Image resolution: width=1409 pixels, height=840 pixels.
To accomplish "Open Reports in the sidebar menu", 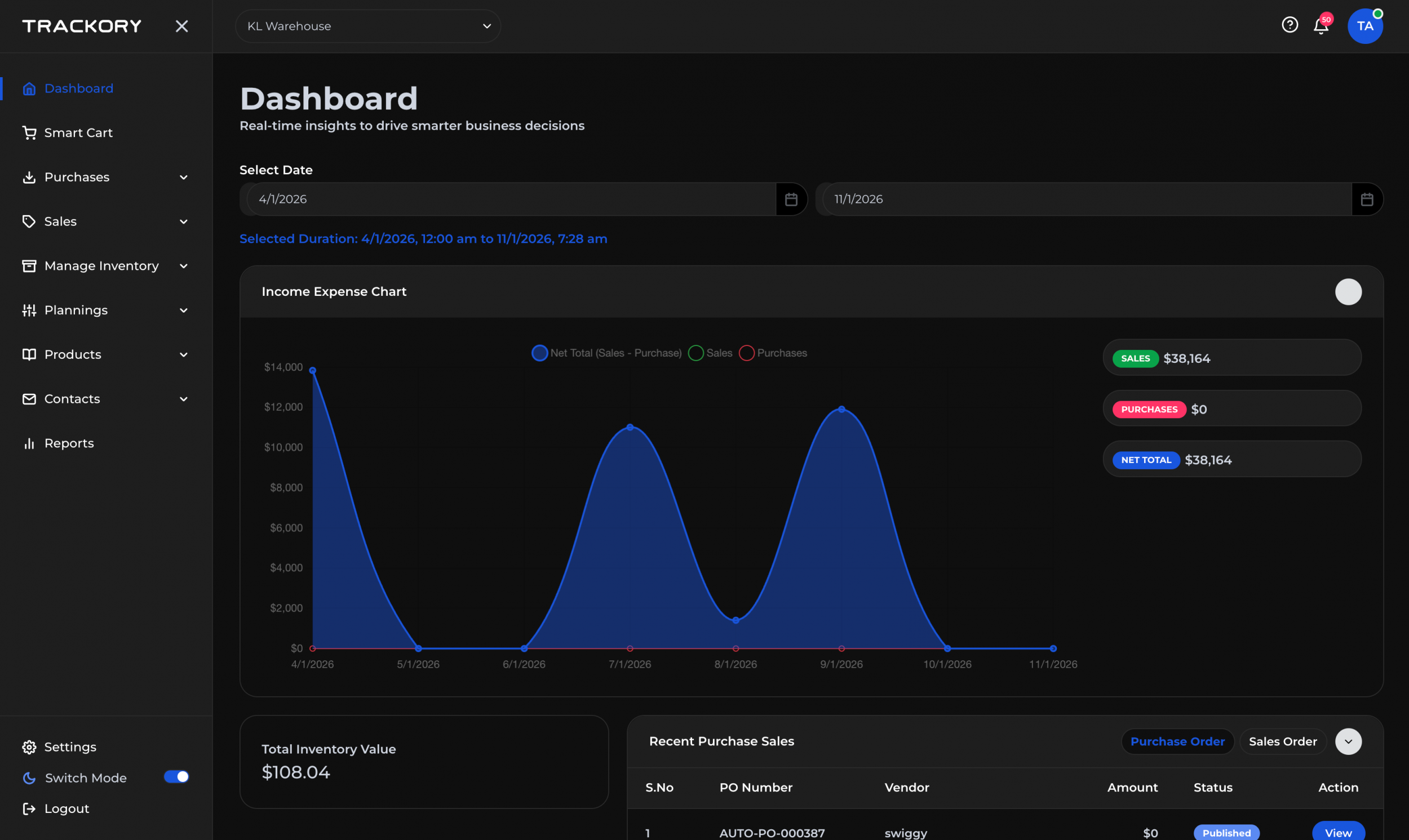I will click(69, 443).
